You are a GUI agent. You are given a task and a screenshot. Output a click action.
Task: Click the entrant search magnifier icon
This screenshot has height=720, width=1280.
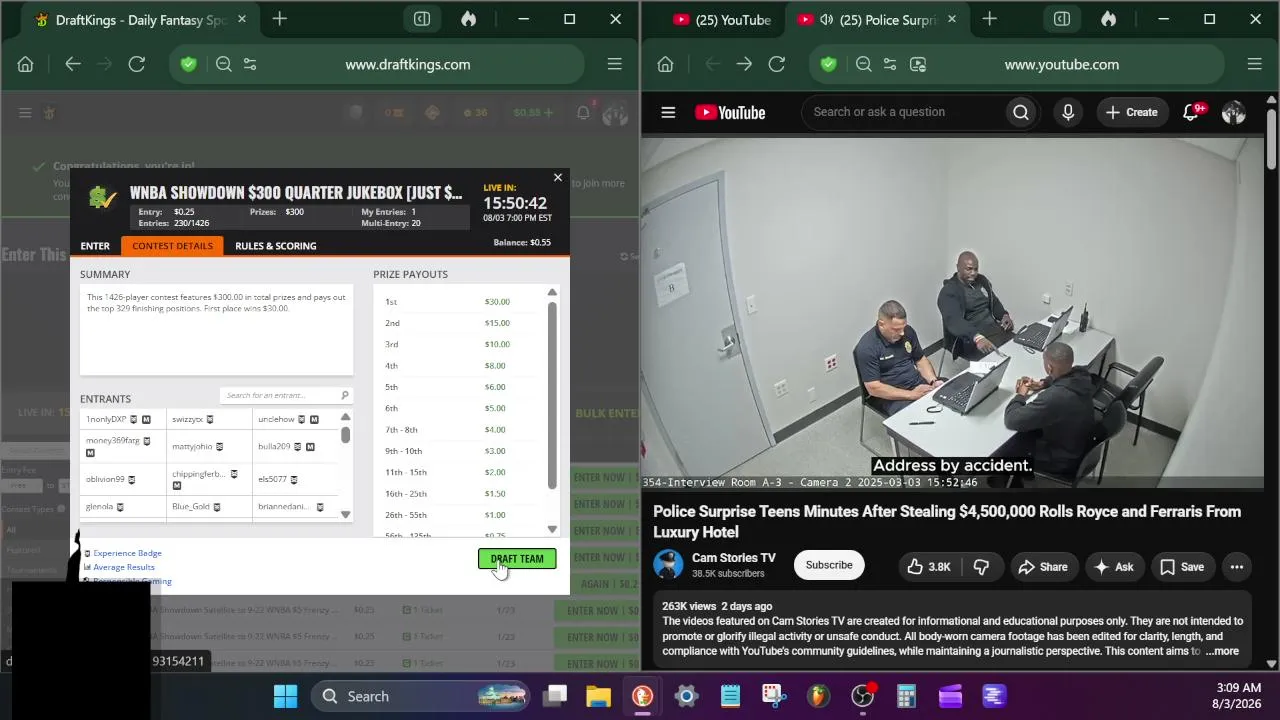tap(345, 395)
